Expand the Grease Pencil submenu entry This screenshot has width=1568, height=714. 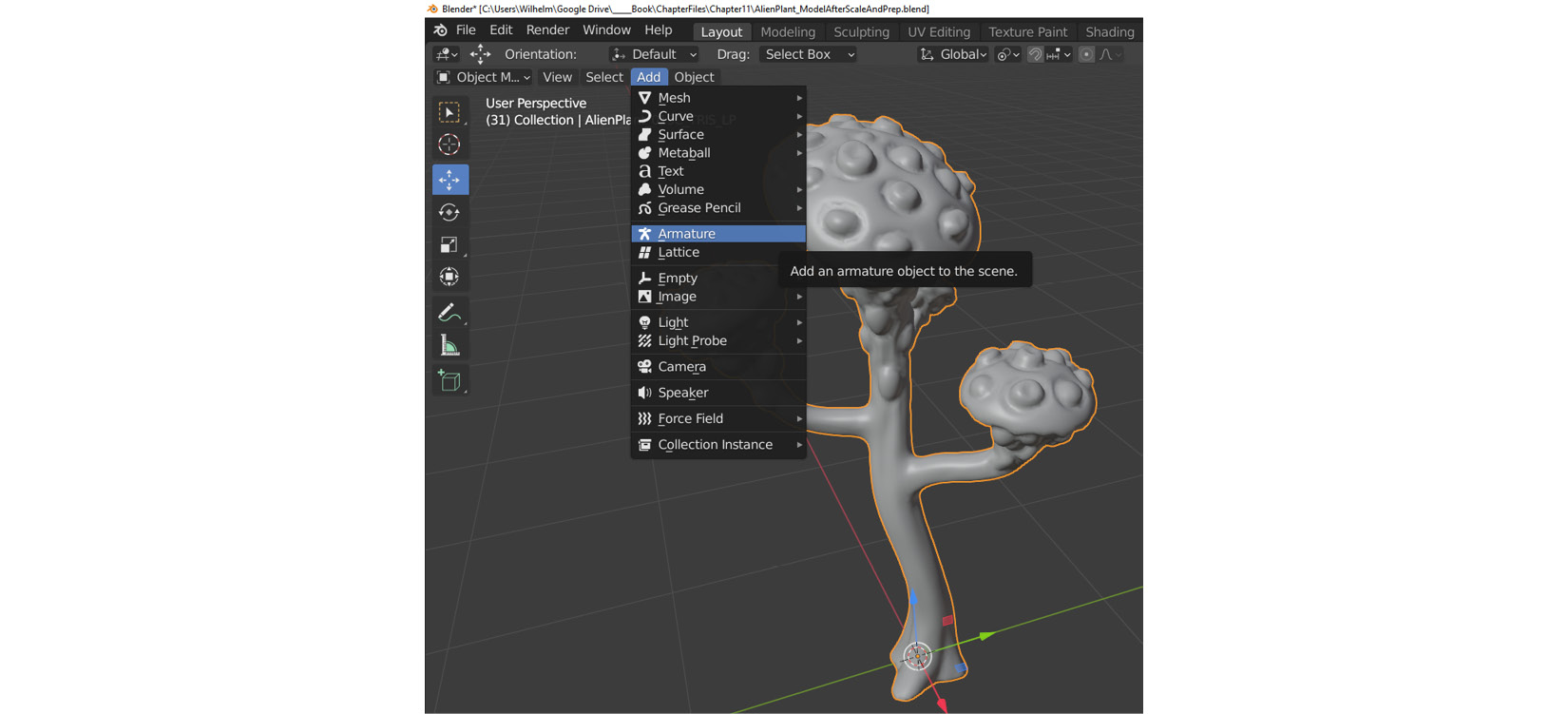(718, 207)
